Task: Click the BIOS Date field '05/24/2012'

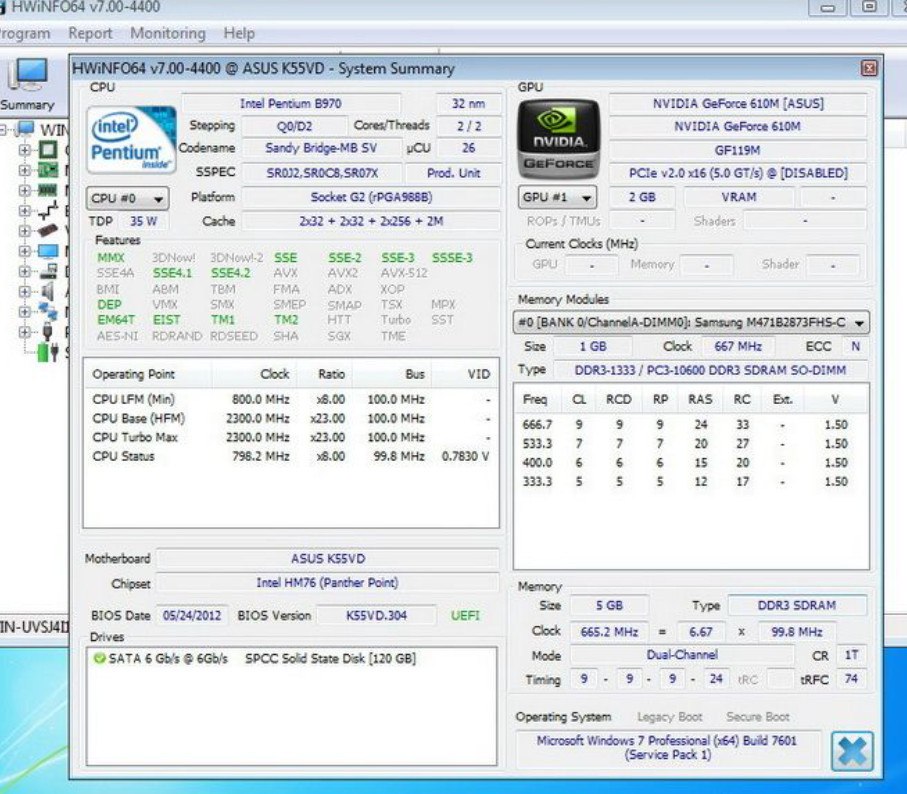Action: pyautogui.click(x=192, y=615)
